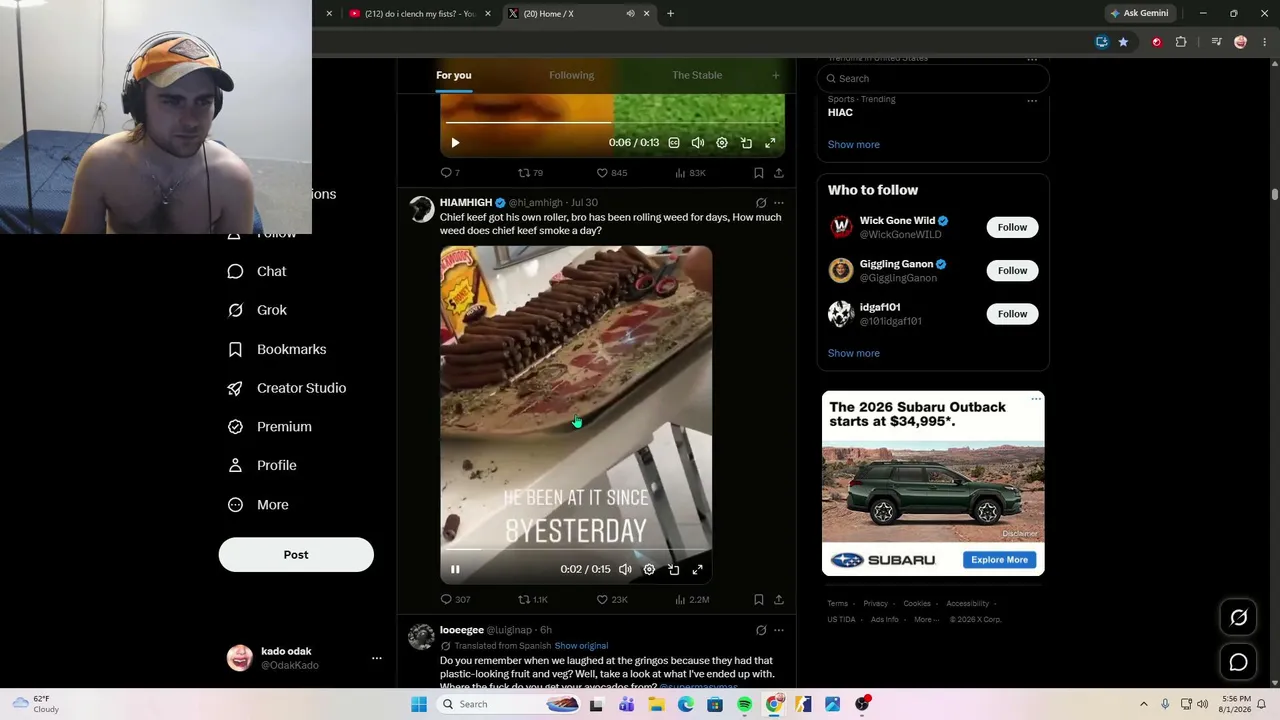Follow Giggling Ganon

click(1012, 271)
